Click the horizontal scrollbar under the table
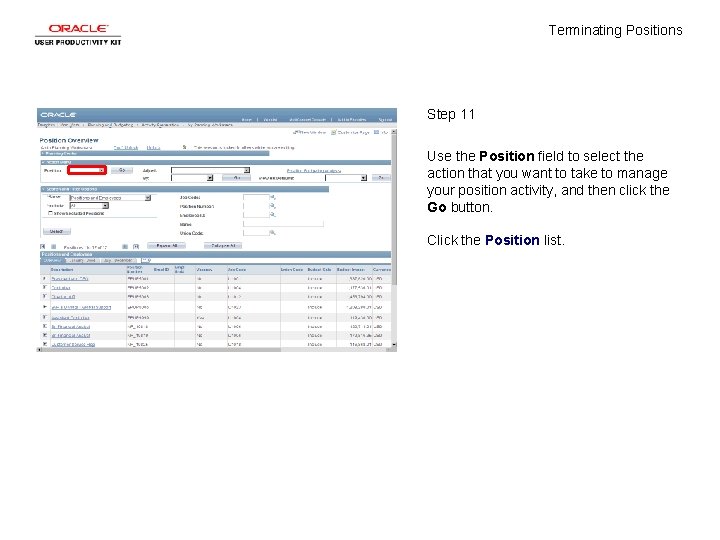 click(x=161, y=349)
